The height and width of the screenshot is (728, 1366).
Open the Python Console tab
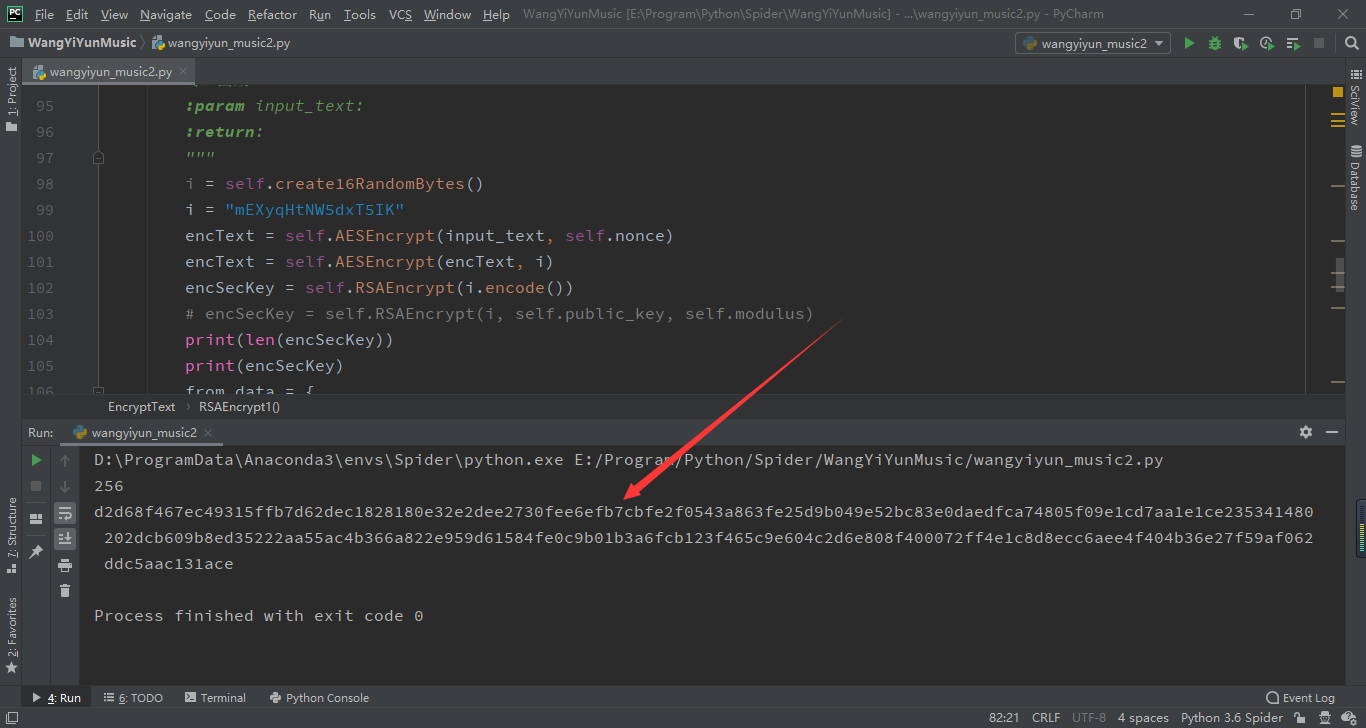tap(319, 698)
